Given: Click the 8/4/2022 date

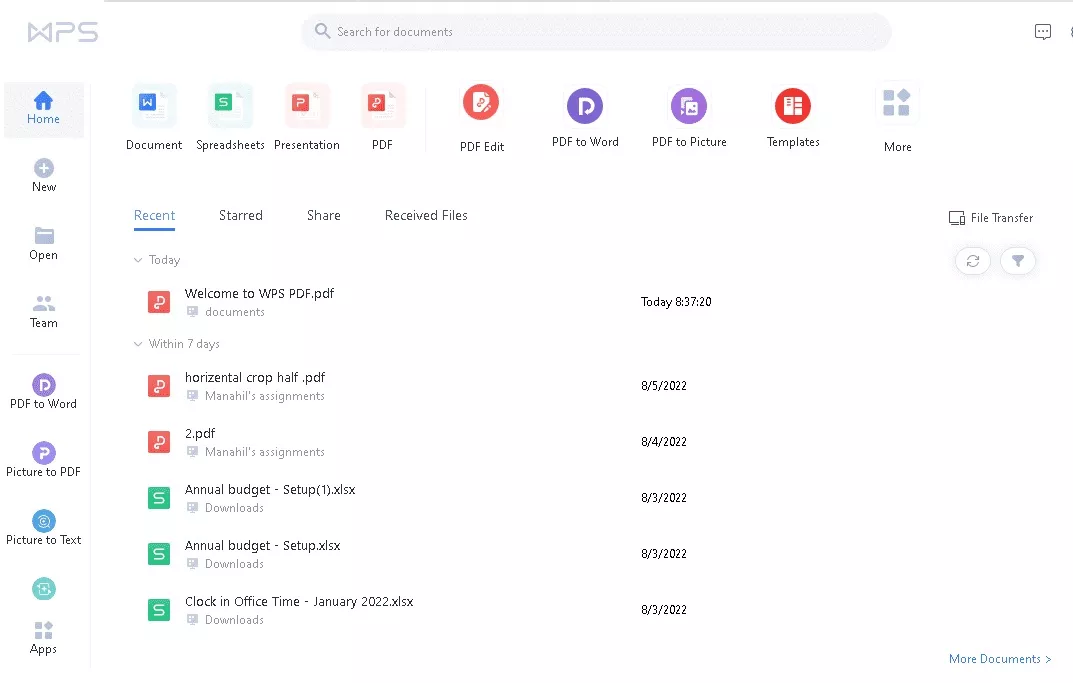Looking at the screenshot, I should [664, 442].
